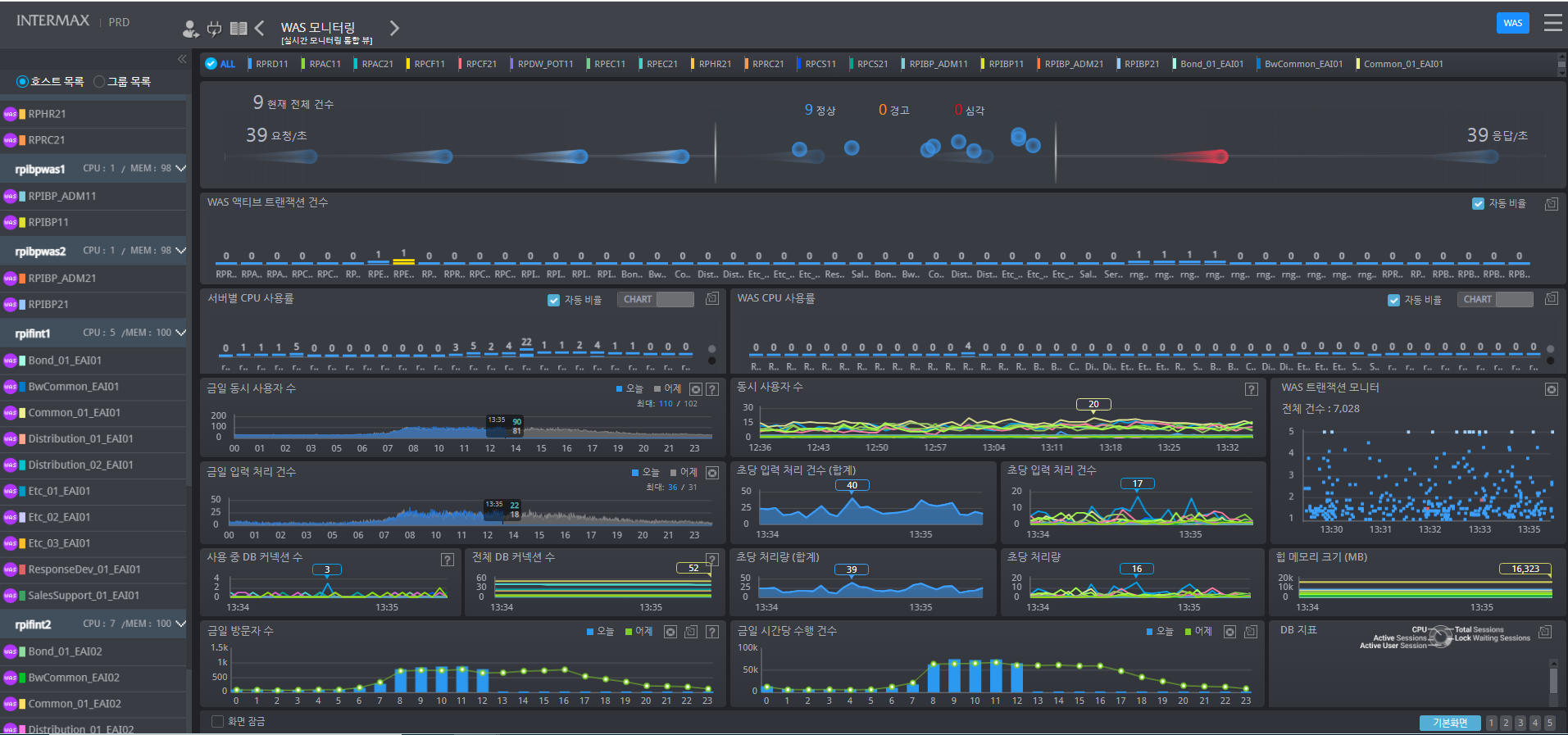Collapse the rpibpwas2 host group
Image resolution: width=1568 pixels, height=735 pixels.
coord(180,251)
